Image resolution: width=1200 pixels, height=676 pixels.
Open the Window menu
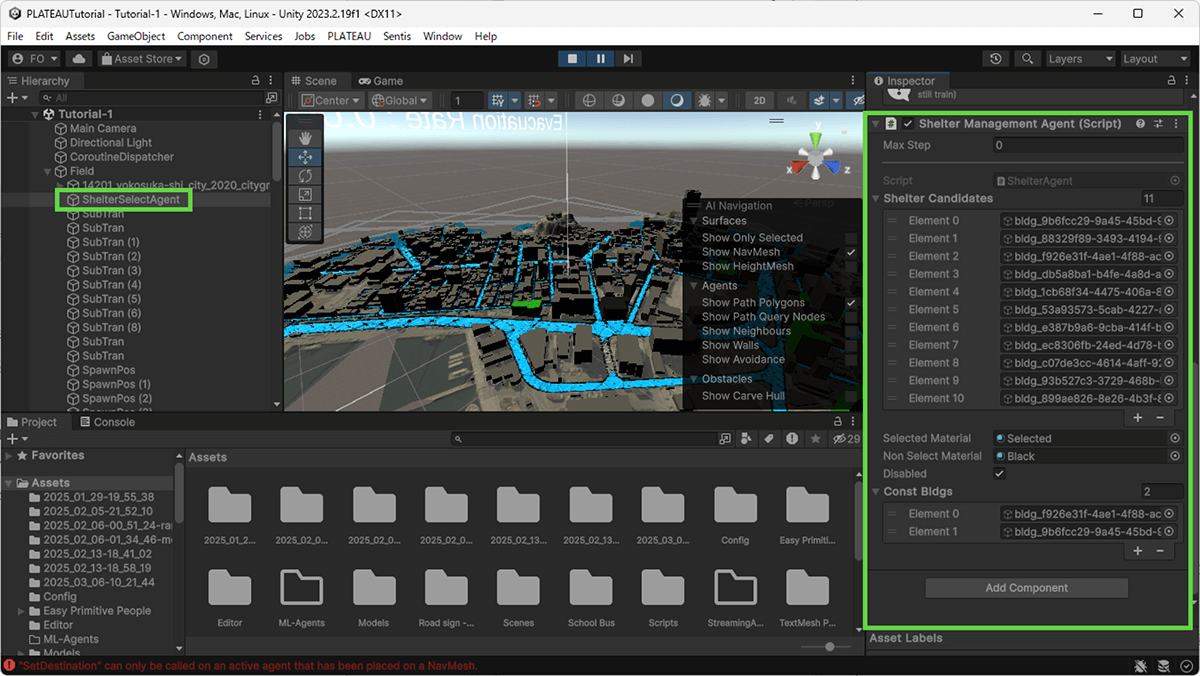(x=442, y=36)
